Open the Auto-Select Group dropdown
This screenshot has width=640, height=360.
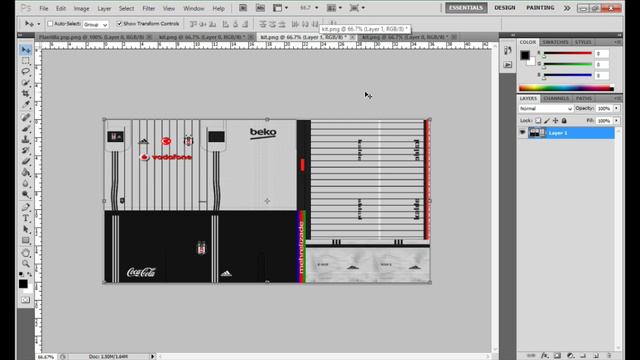pos(96,24)
